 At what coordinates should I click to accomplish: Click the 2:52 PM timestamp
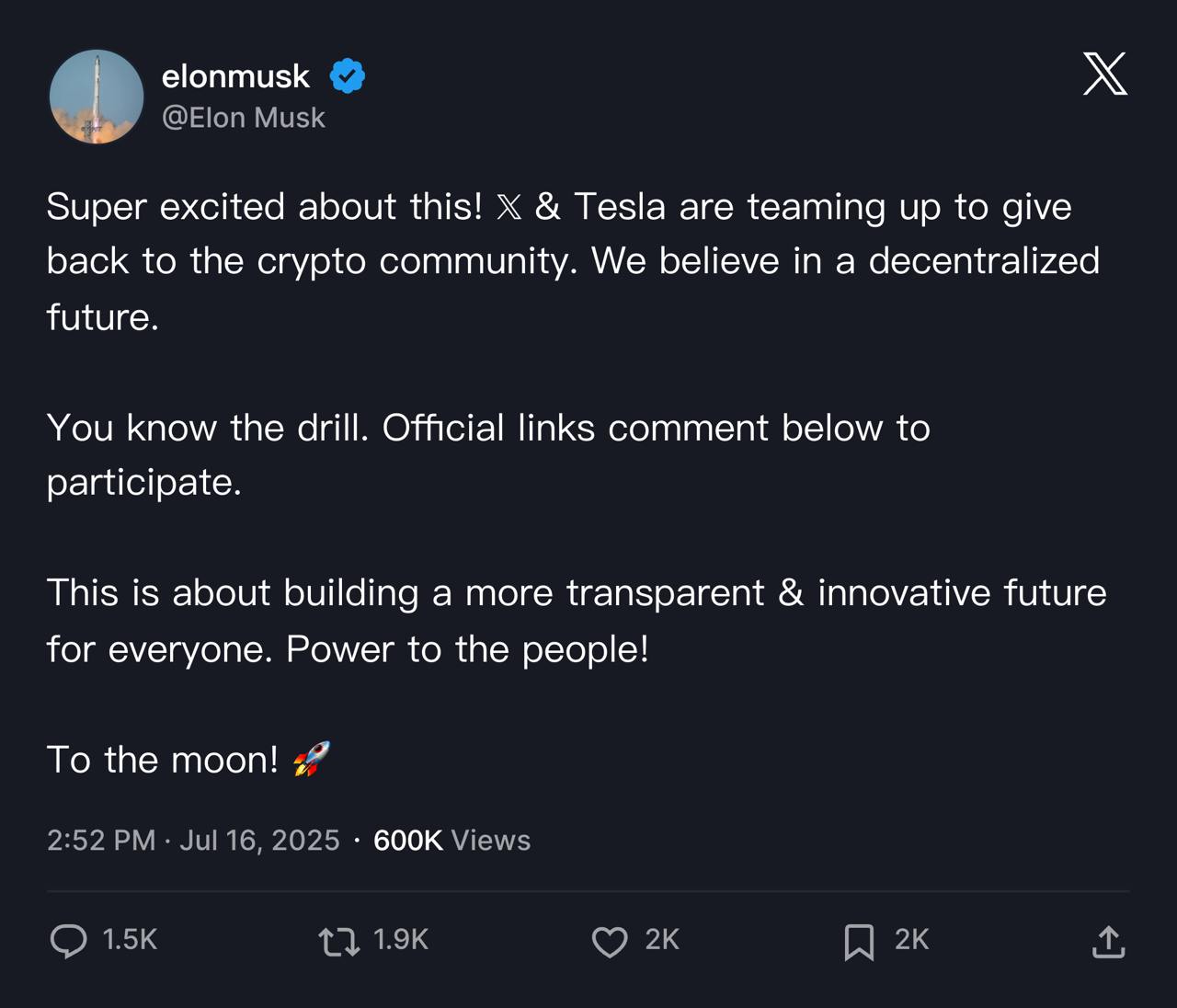[x=101, y=840]
